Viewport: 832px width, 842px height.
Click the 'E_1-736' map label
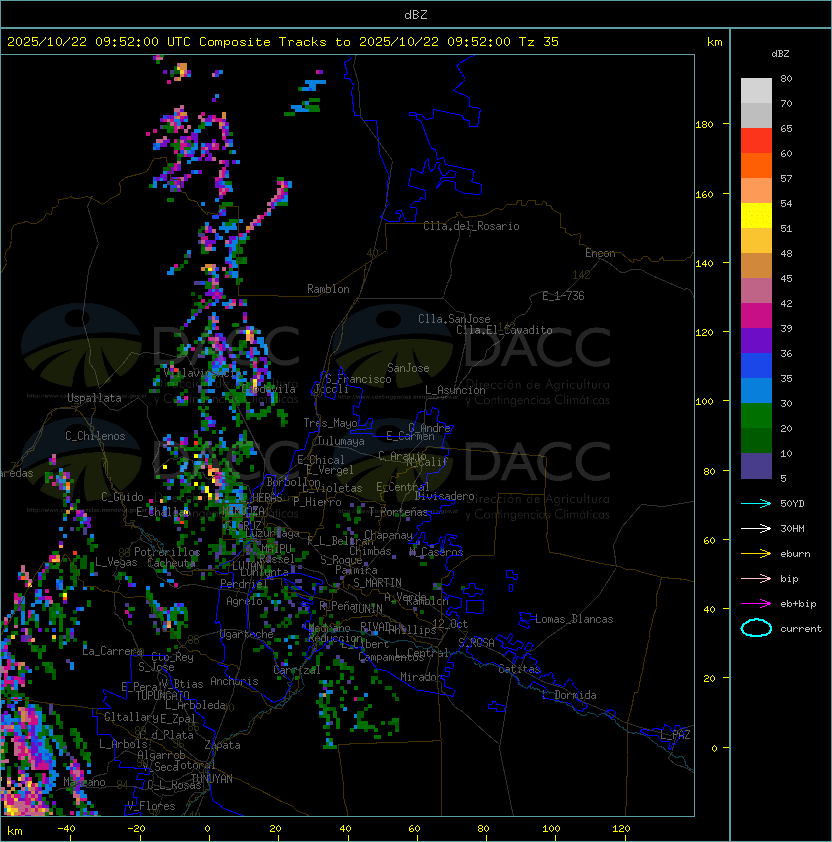coord(563,296)
